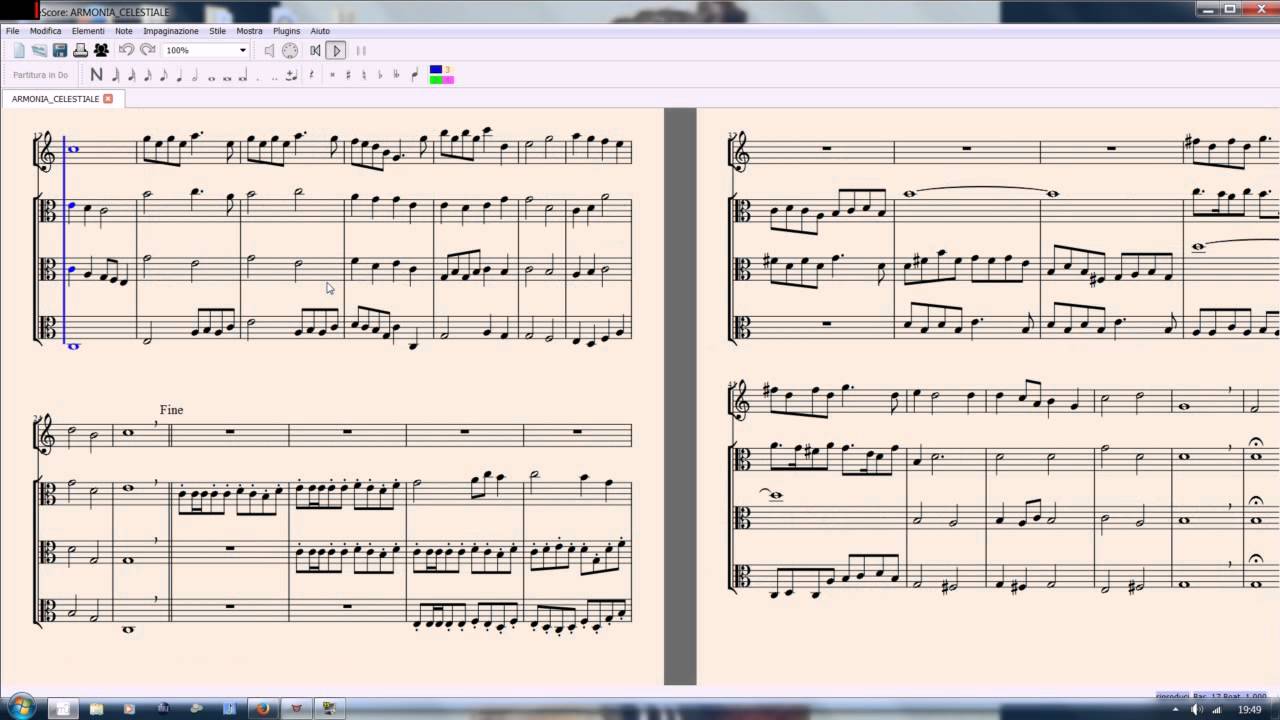Open the Mostra menu

click(250, 31)
